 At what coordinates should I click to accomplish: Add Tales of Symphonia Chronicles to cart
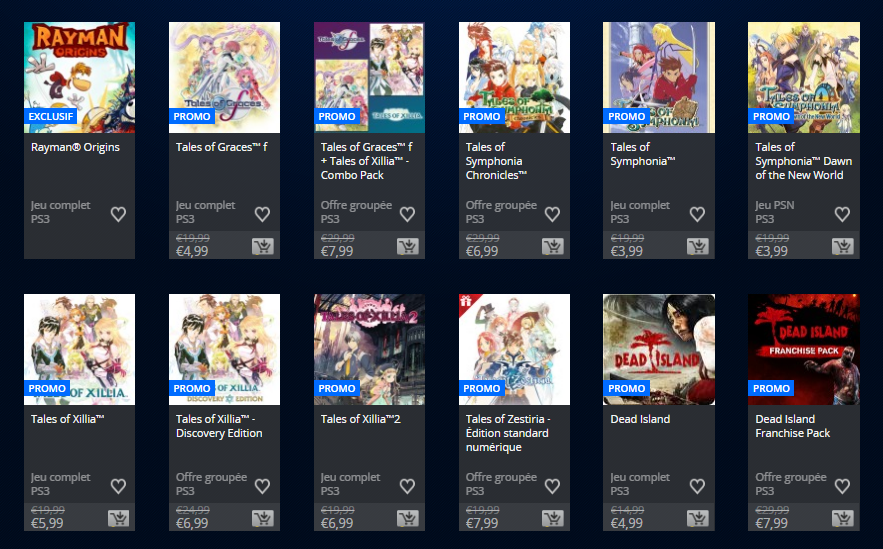(x=552, y=246)
